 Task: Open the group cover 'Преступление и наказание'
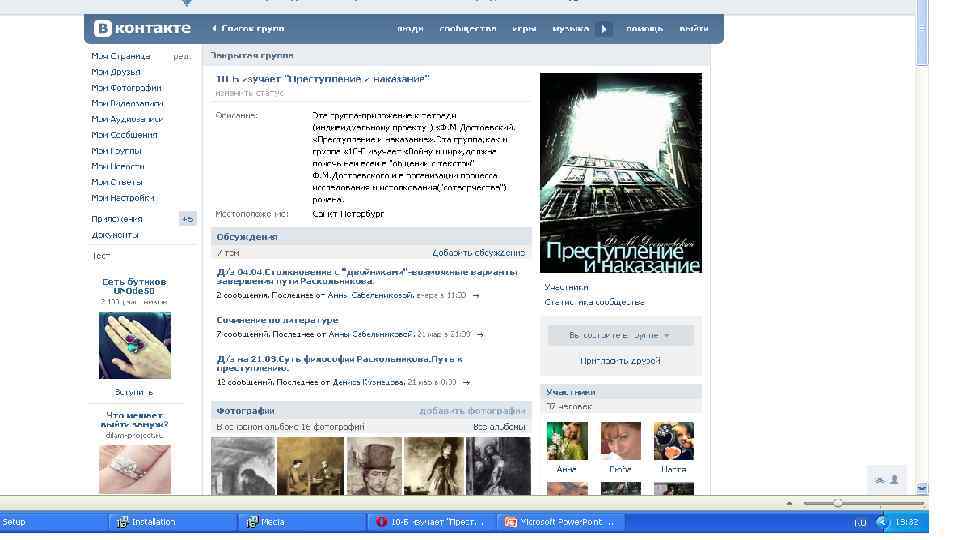[x=621, y=173]
